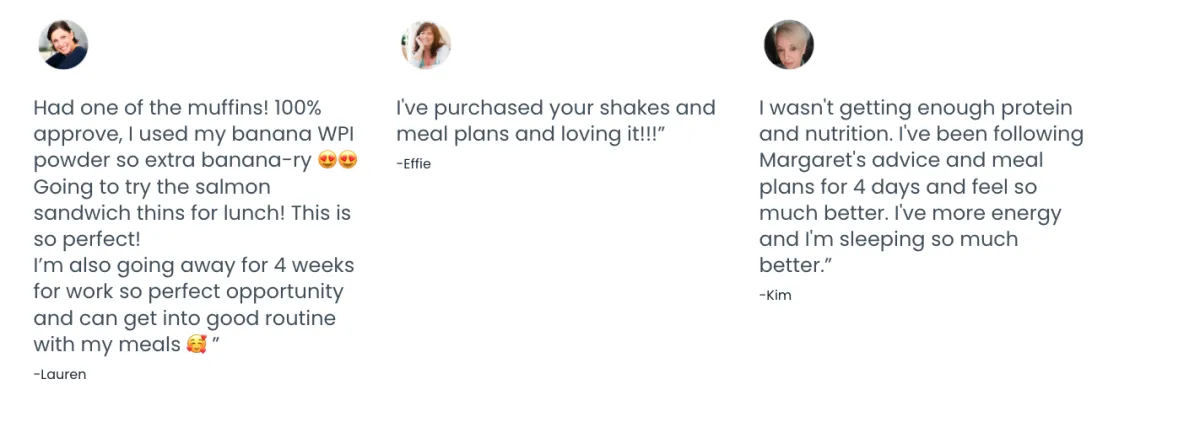Click "plans for 4 days and feel so" line
This screenshot has width=1200, height=427.
click(x=898, y=187)
